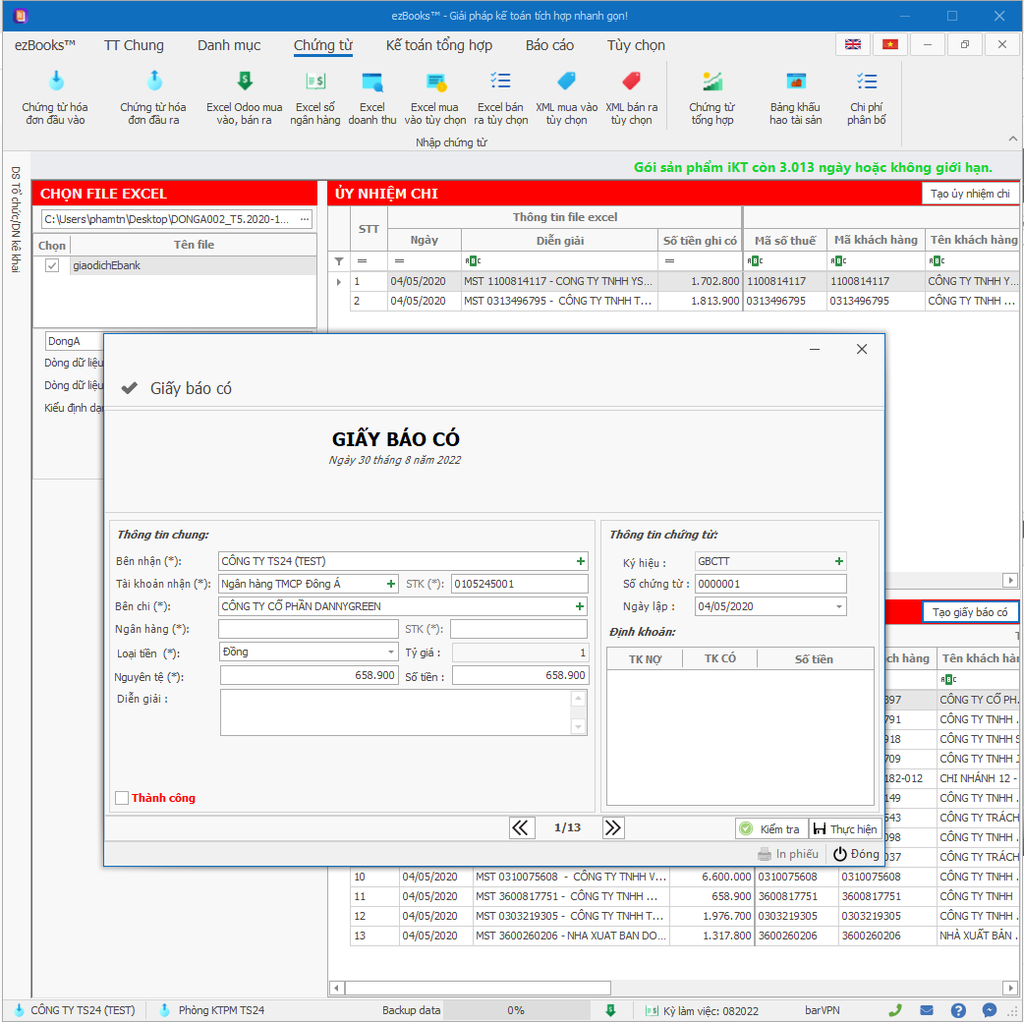
Task: Open the Báo cáo menu tab
Action: (x=549, y=45)
